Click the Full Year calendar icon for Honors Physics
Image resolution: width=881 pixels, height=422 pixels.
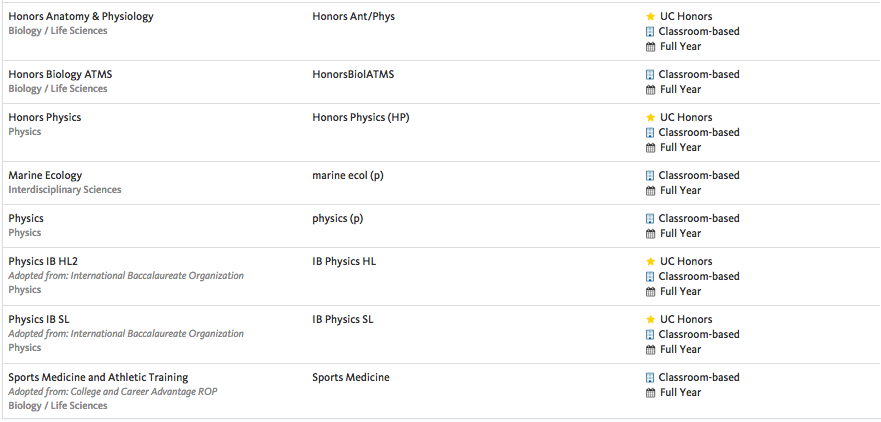click(x=651, y=148)
